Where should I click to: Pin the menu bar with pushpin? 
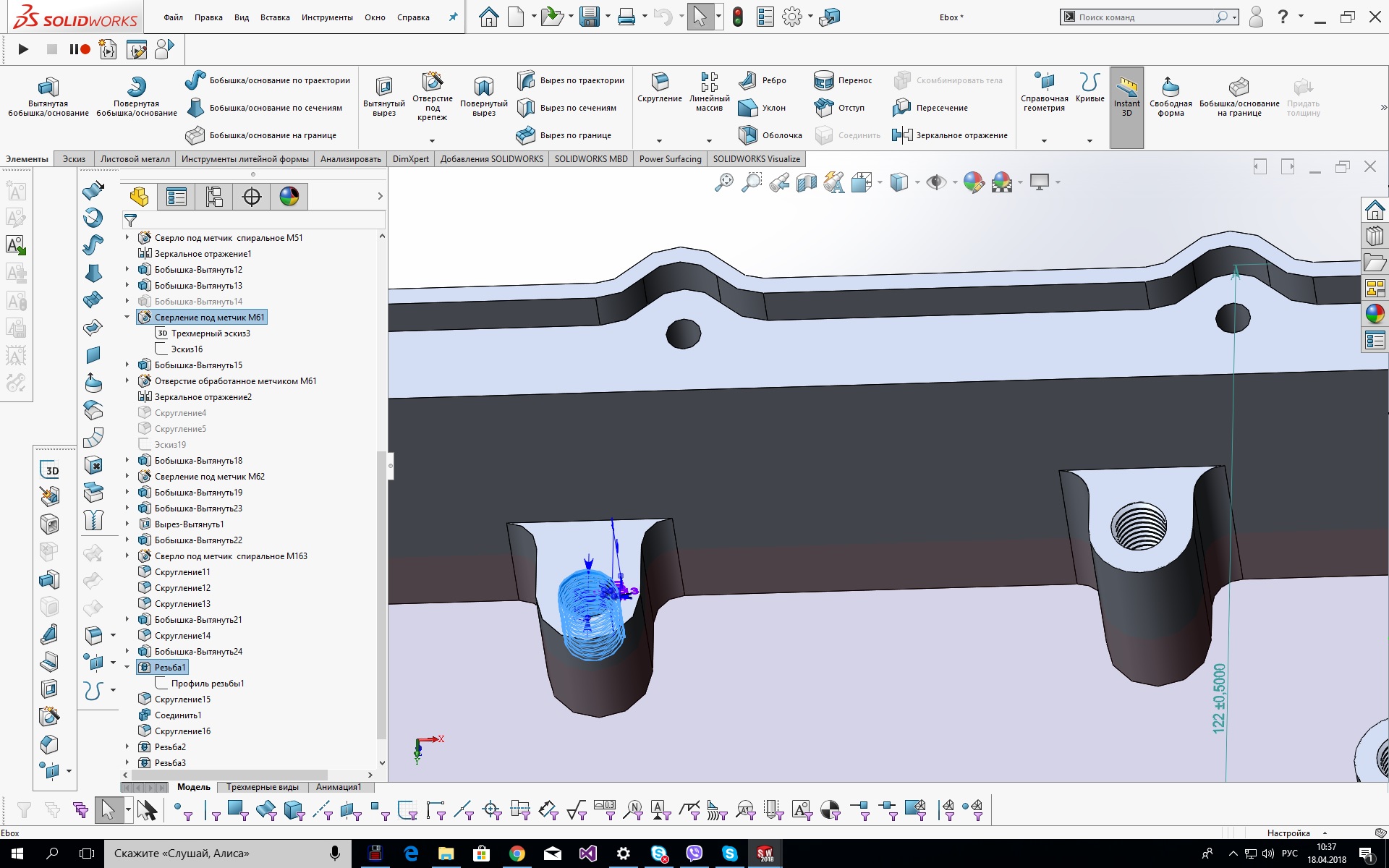[x=453, y=17]
